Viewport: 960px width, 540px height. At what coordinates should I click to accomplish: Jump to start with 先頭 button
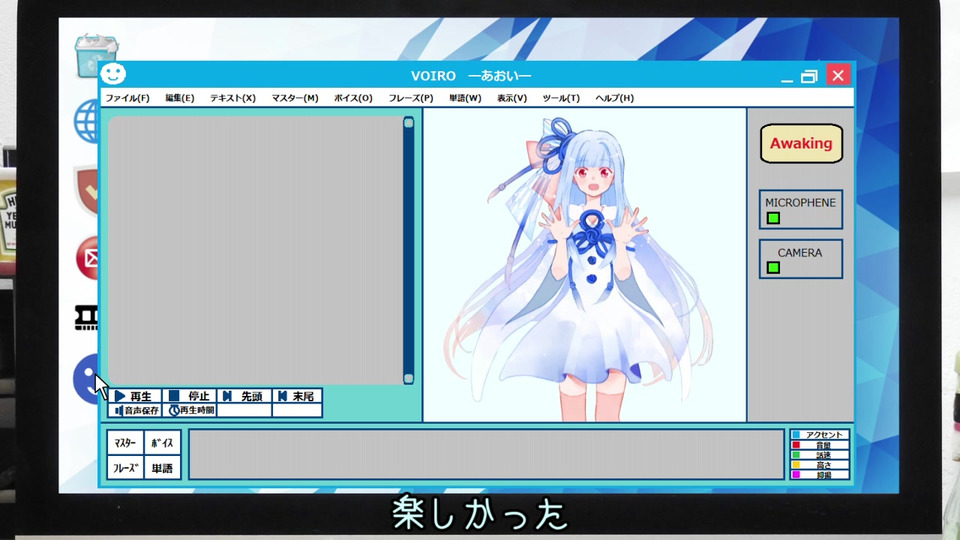[x=244, y=396]
